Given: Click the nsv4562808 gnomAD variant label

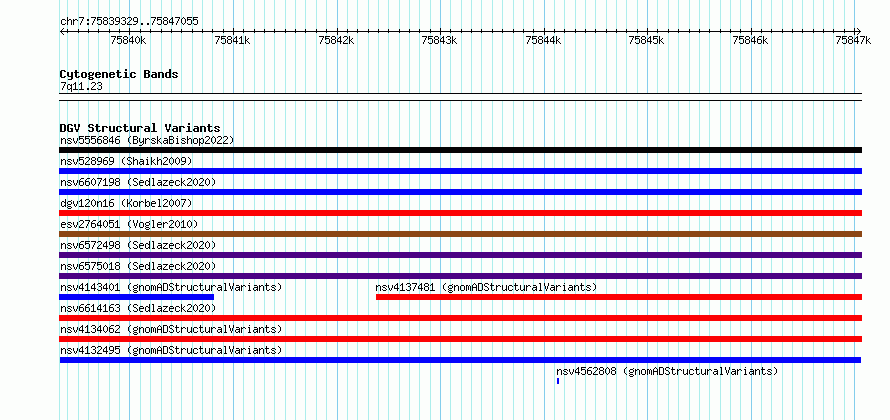Looking at the screenshot, I should click(x=667, y=371).
